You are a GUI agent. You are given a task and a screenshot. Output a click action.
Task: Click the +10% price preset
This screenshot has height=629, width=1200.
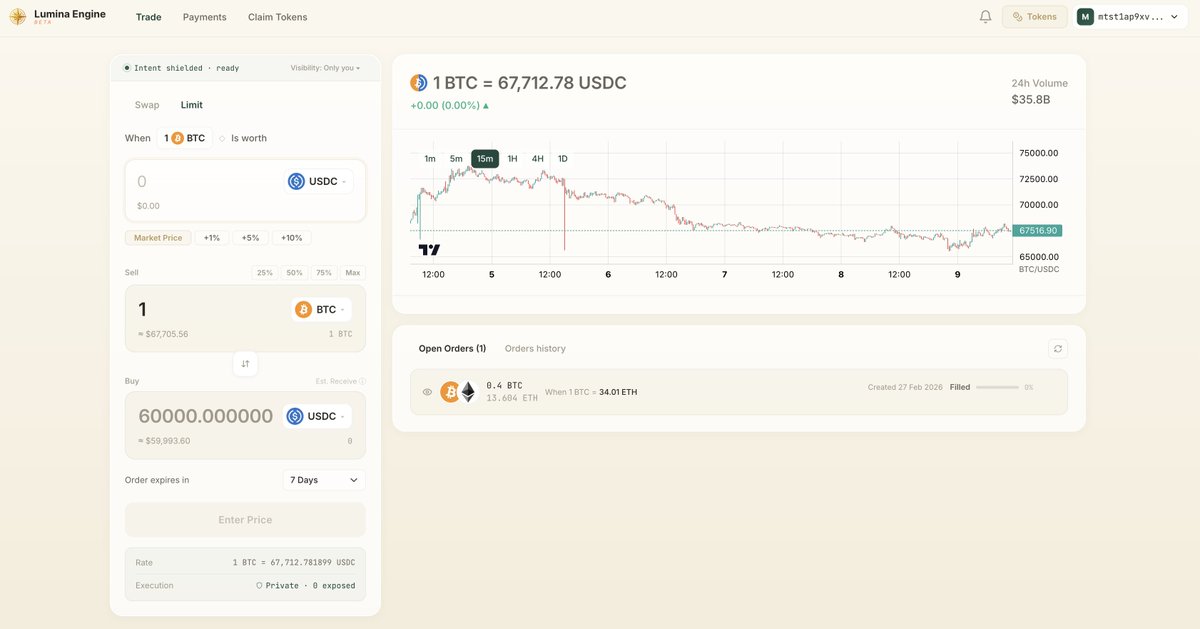coord(292,238)
